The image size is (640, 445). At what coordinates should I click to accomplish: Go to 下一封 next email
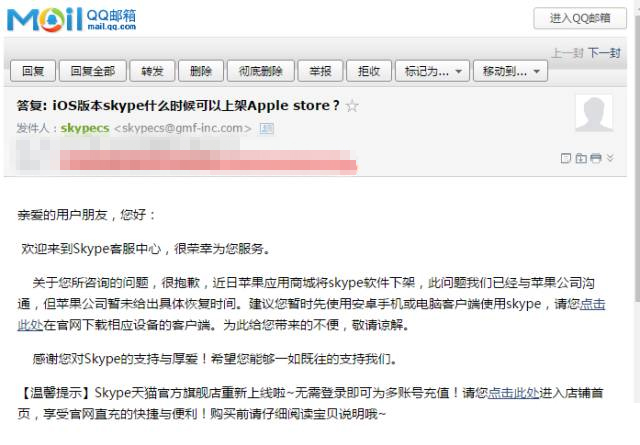pyautogui.click(x=604, y=53)
